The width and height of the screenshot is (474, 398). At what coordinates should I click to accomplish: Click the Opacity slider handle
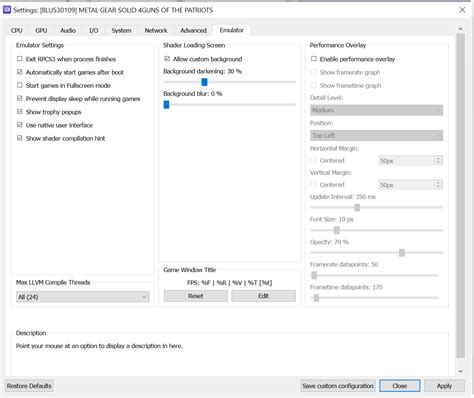402,253
